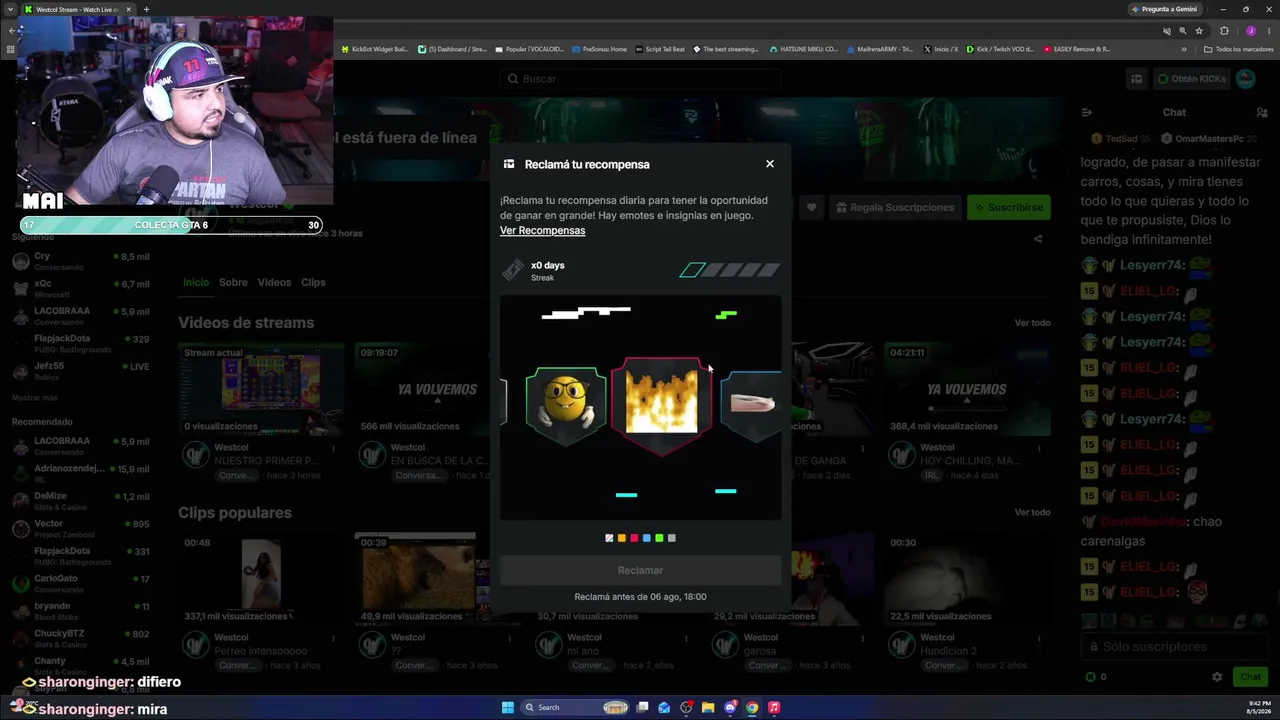Bookmark this page with the star icon
The width and height of the screenshot is (1280, 720).
pos(1199,31)
